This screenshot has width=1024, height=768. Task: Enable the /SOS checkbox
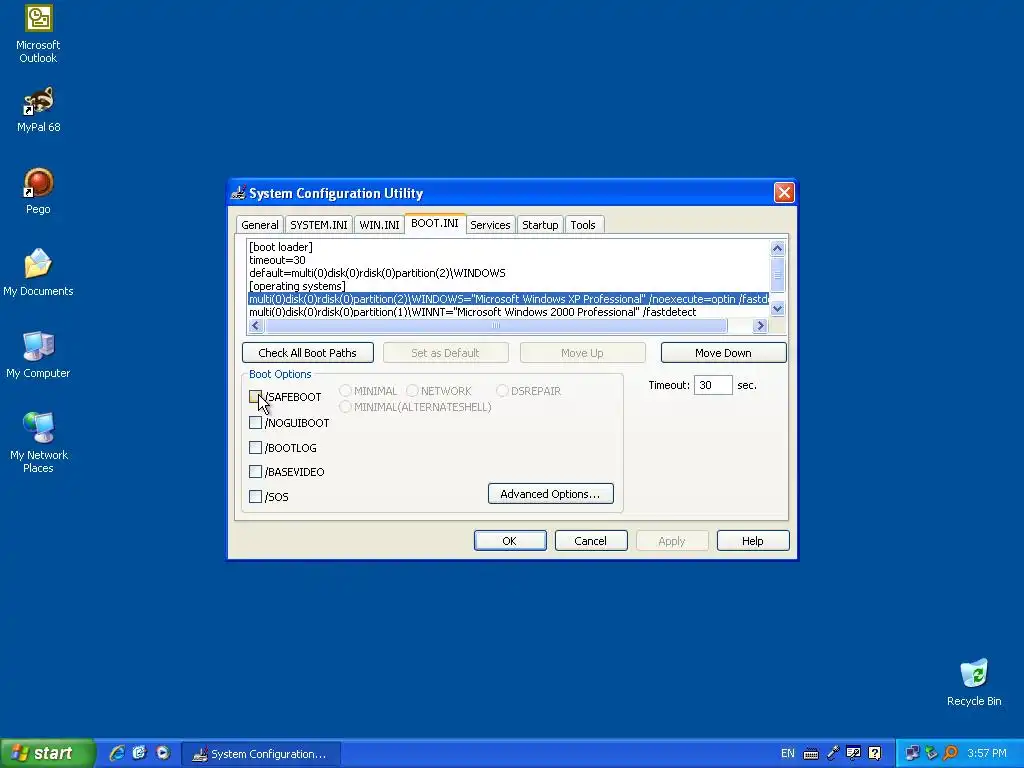(x=255, y=496)
